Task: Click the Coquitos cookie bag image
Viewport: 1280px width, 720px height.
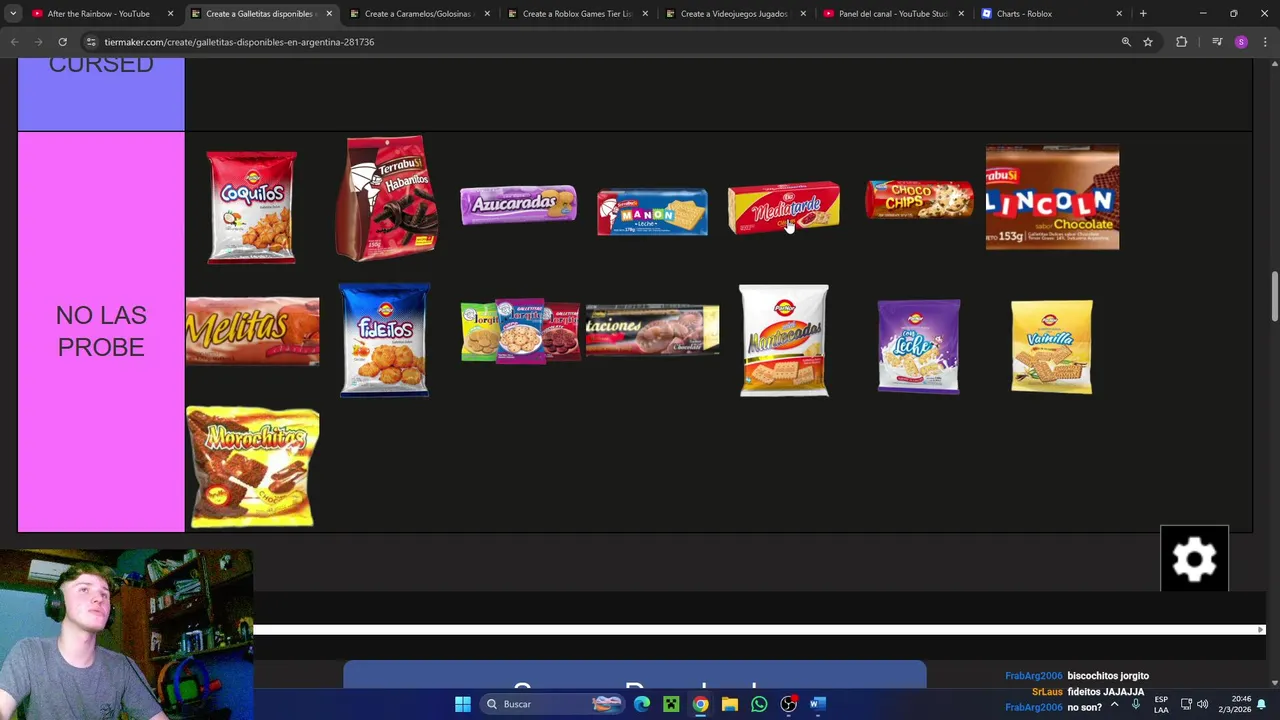Action: [251, 208]
